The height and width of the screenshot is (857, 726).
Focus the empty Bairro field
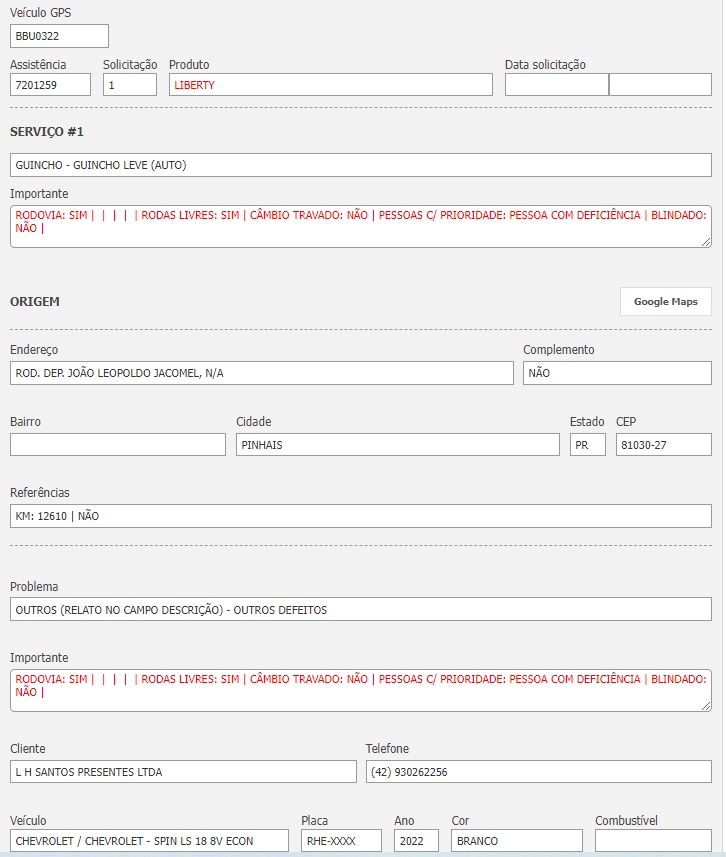(x=118, y=445)
